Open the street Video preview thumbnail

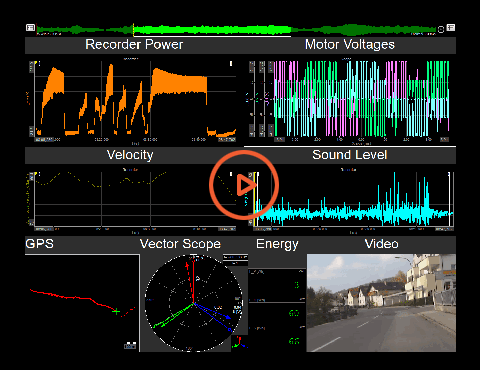(381, 303)
